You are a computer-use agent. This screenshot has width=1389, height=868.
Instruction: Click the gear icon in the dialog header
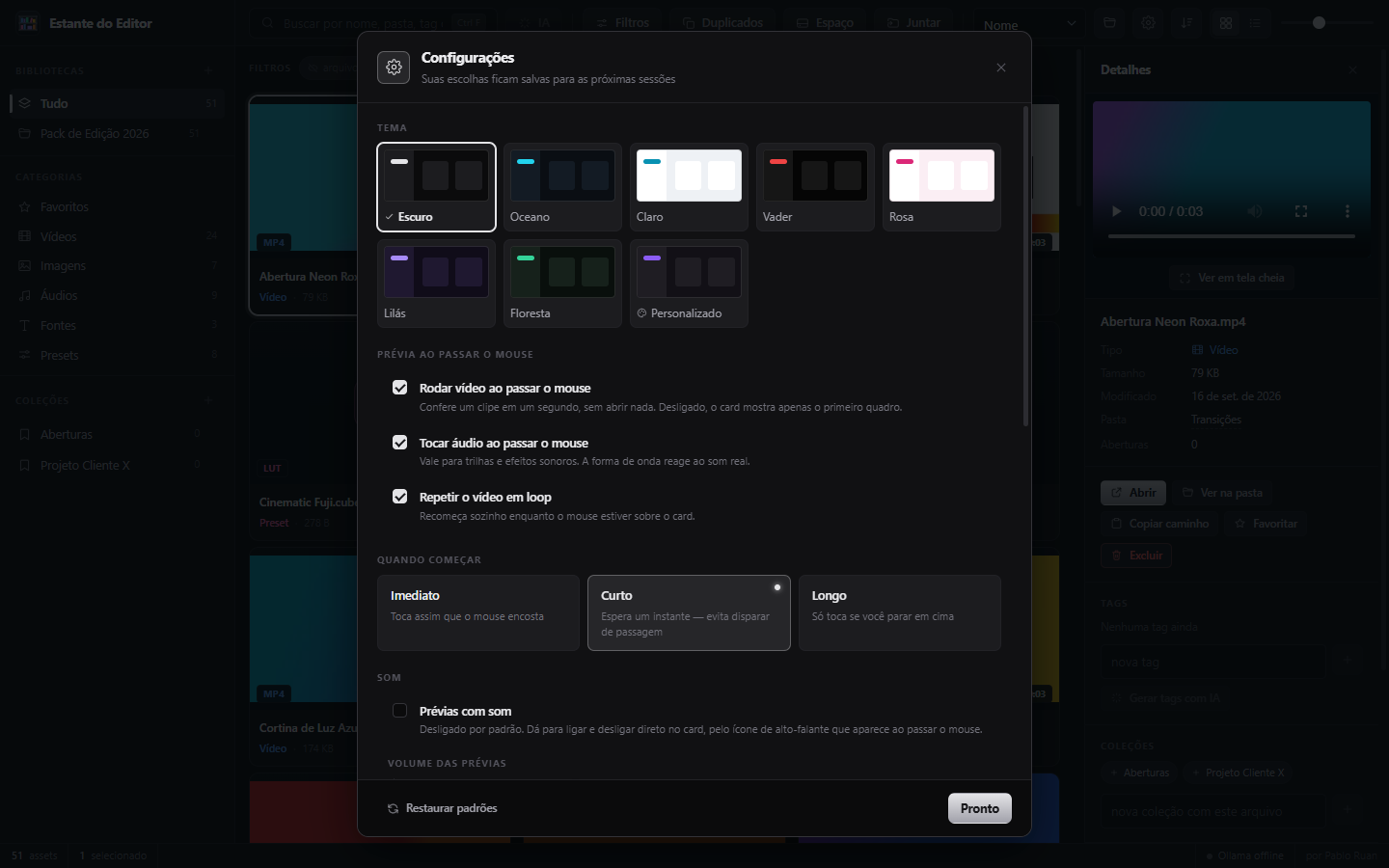click(x=394, y=68)
